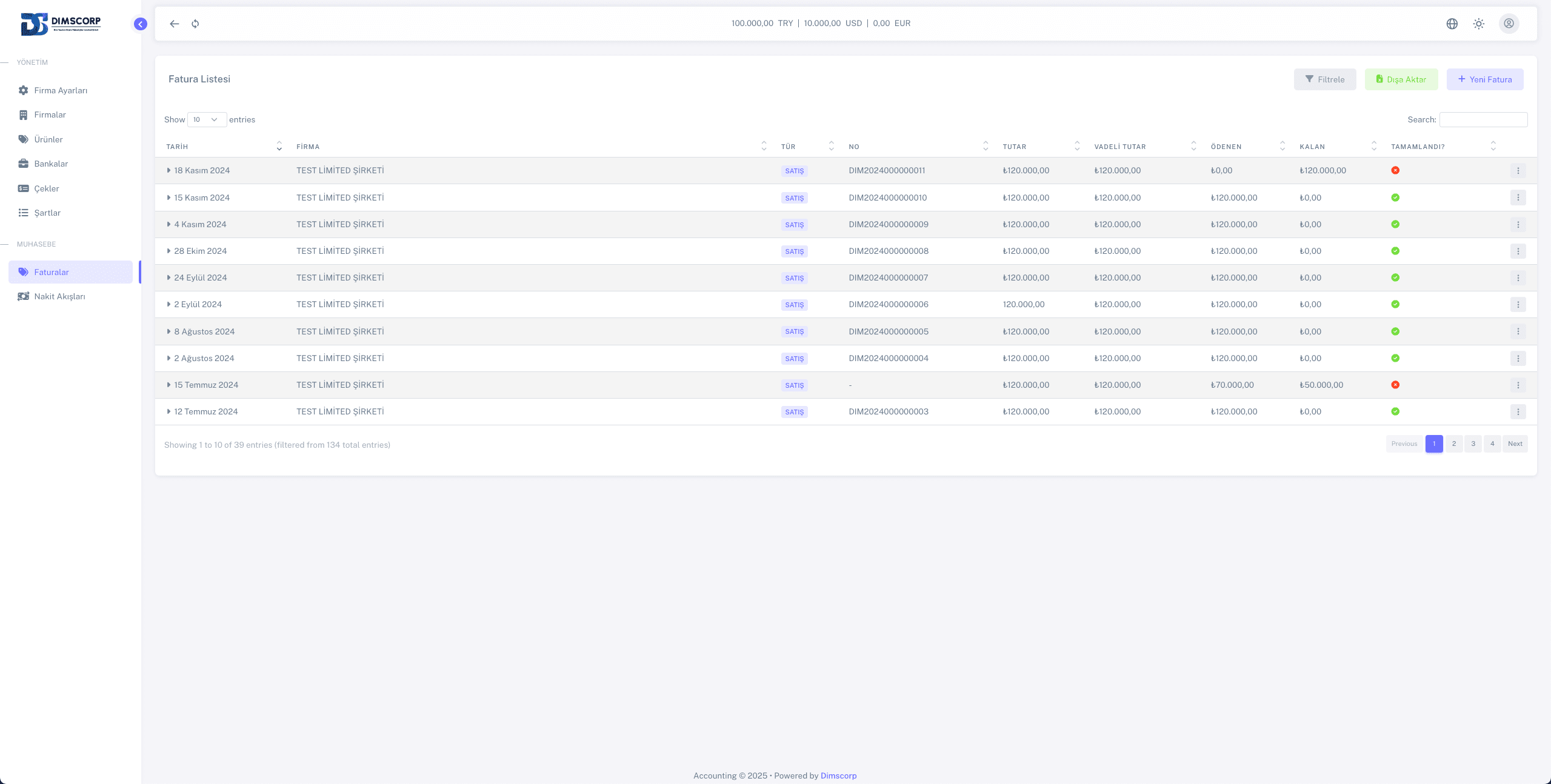Go to page 3 of pagination

(x=1473, y=443)
